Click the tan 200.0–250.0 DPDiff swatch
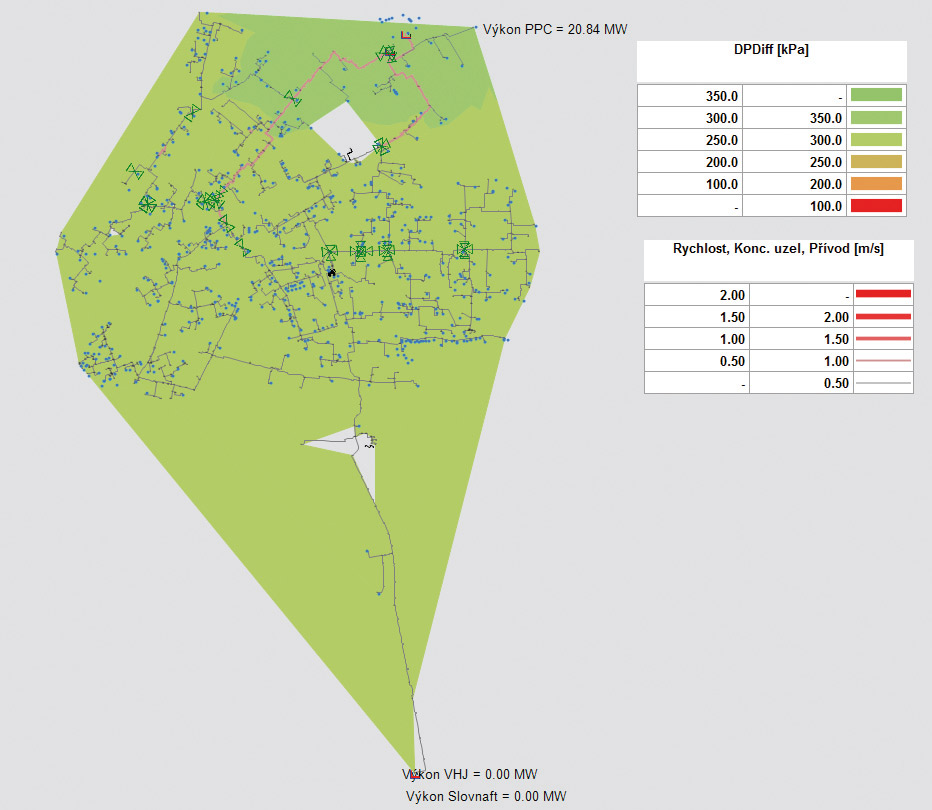Image resolution: width=932 pixels, height=810 pixels. click(875, 162)
